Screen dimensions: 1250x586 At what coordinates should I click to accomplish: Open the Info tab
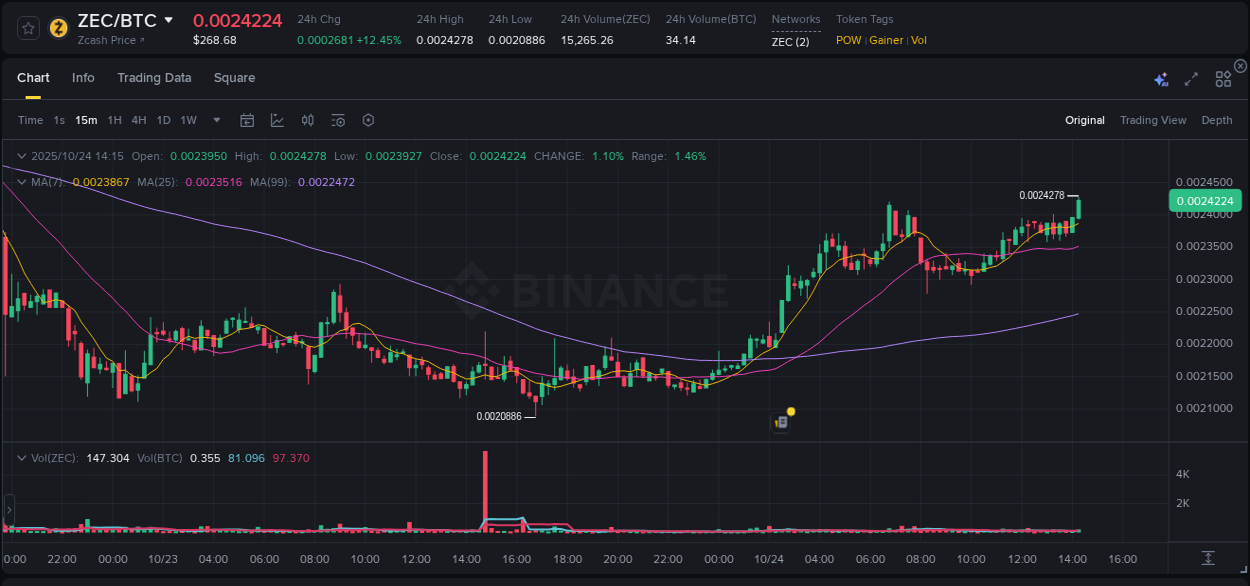pos(83,77)
